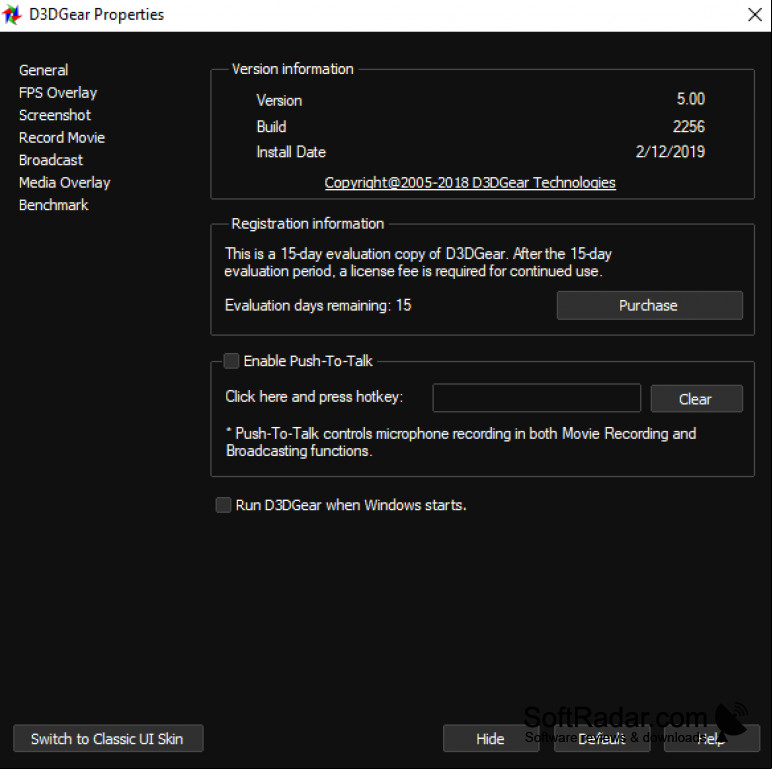772x769 pixels.
Task: Select Media Overlay in sidebar
Action: coord(64,183)
